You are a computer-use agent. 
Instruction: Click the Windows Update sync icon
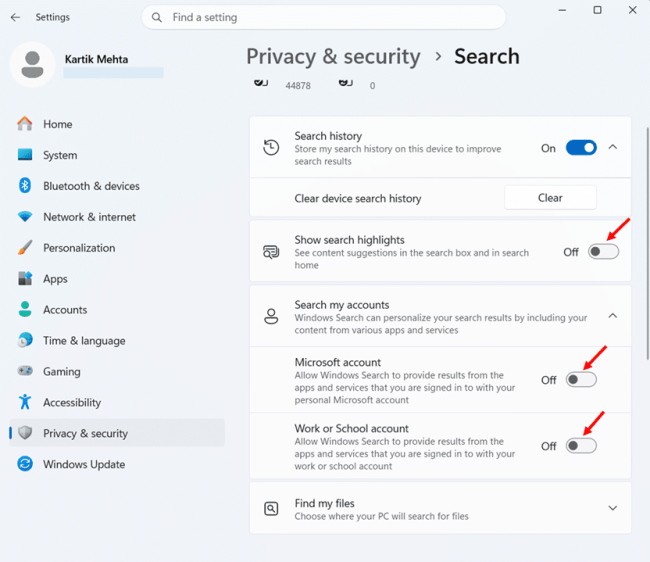25,464
